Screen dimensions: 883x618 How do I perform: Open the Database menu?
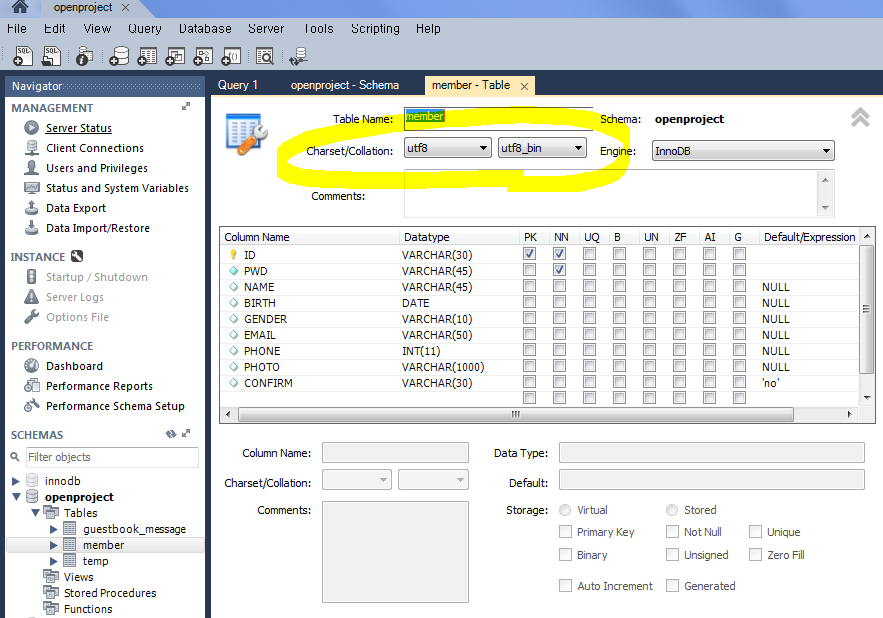(205, 28)
